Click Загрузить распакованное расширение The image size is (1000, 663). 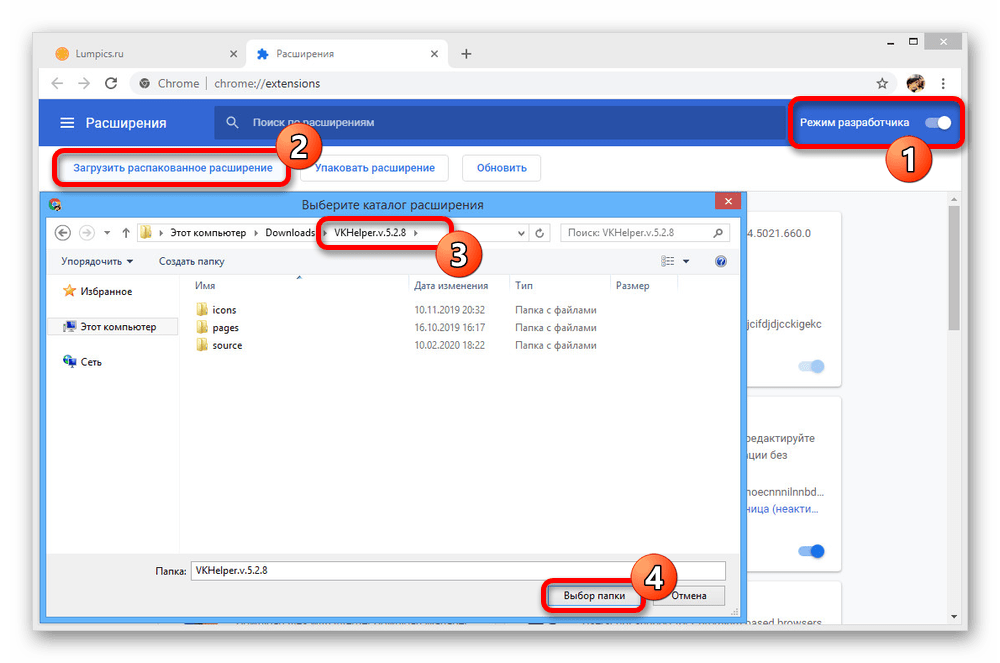pos(173,168)
